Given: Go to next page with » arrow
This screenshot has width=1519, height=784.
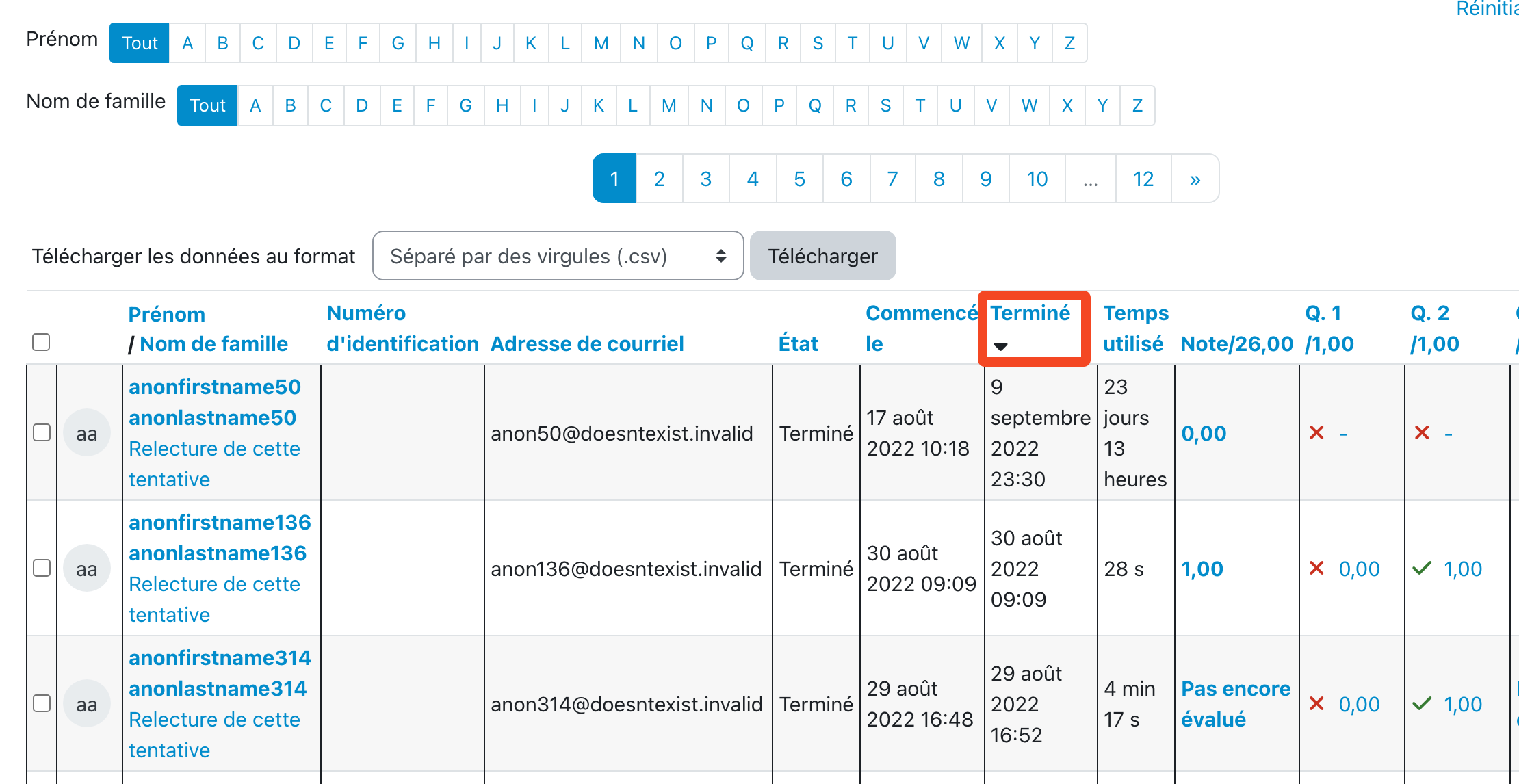Looking at the screenshot, I should point(1195,179).
